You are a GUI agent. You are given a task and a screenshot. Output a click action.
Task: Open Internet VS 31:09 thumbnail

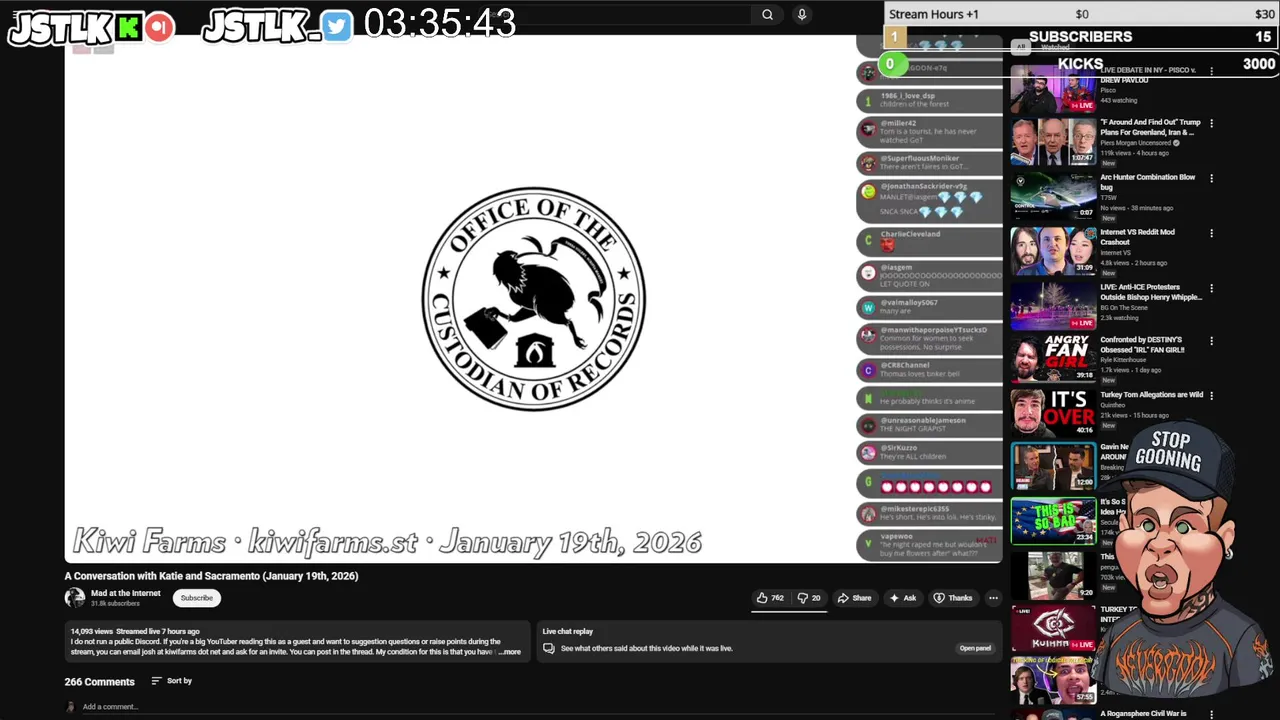(1053, 251)
